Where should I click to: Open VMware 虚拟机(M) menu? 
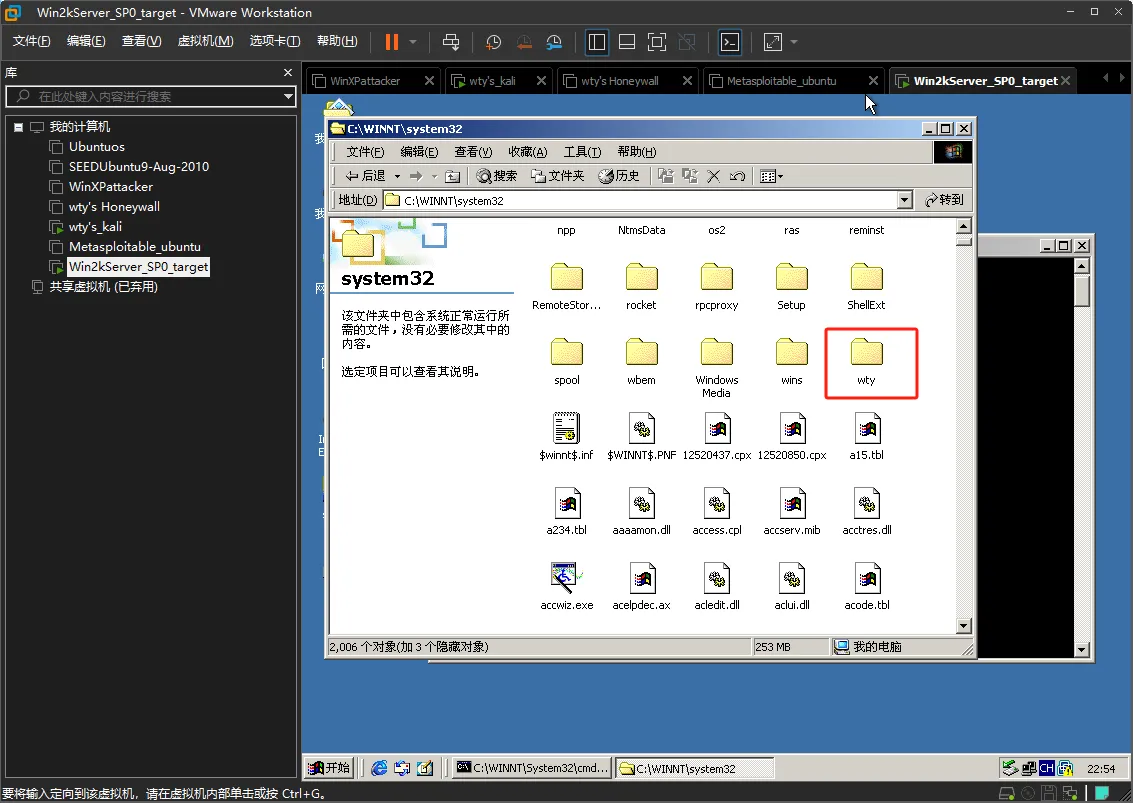205,40
